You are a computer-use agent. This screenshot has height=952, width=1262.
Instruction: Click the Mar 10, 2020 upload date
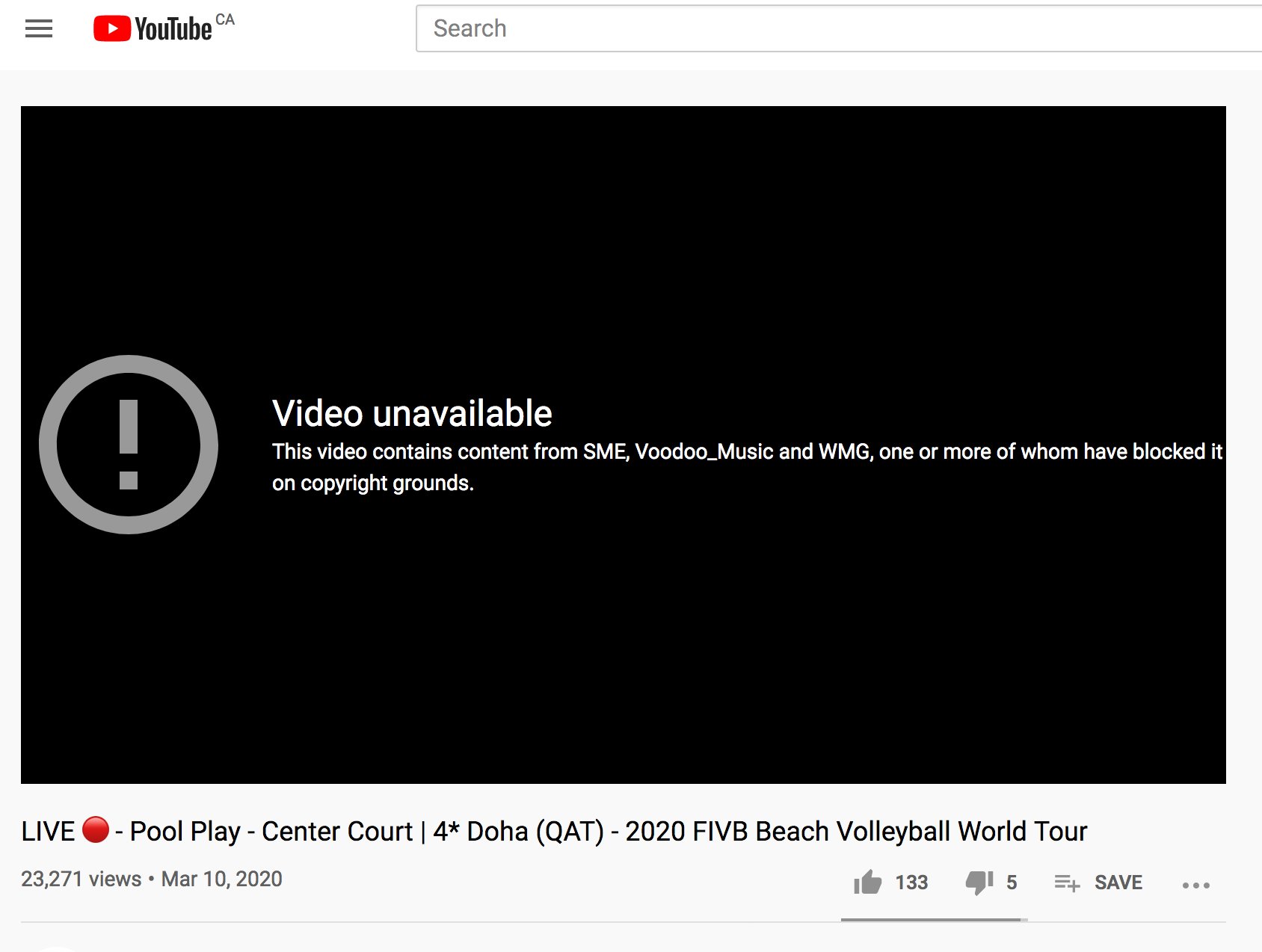(x=222, y=879)
